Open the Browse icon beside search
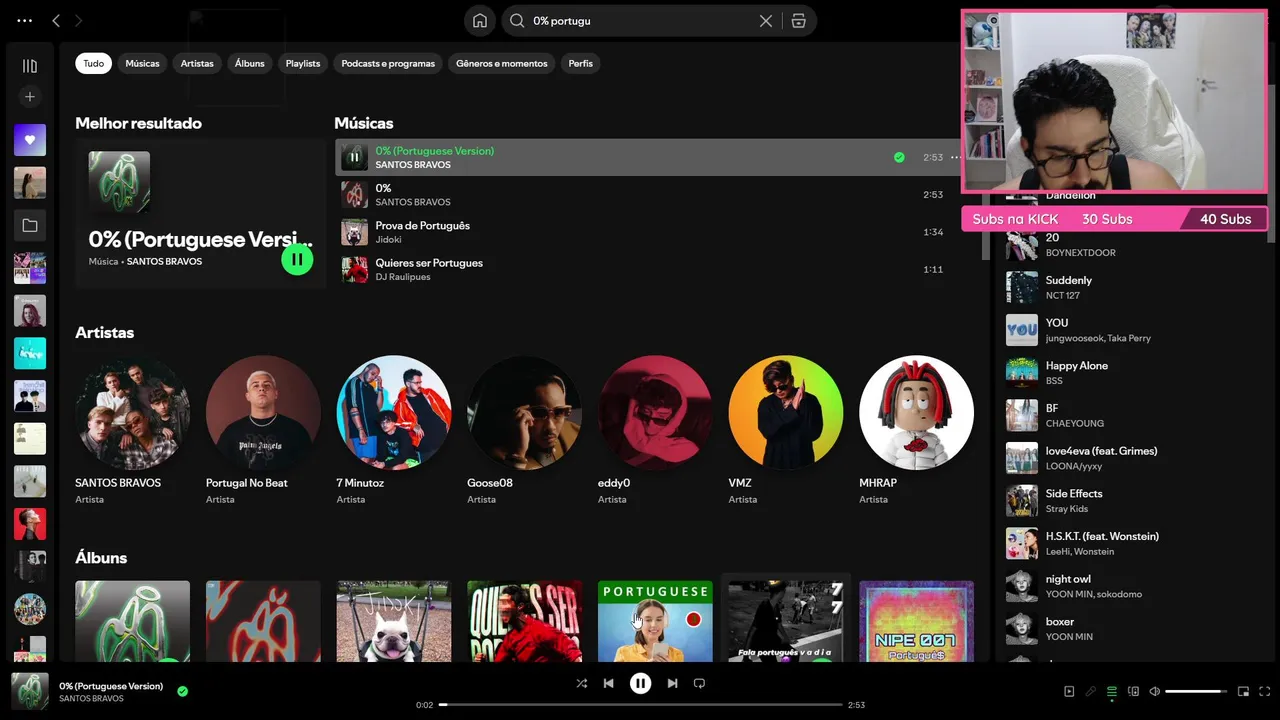 798,21
